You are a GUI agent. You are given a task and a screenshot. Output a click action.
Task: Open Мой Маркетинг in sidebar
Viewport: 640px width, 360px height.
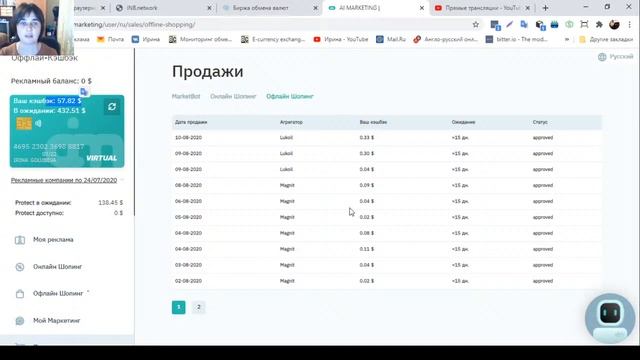click(57, 320)
